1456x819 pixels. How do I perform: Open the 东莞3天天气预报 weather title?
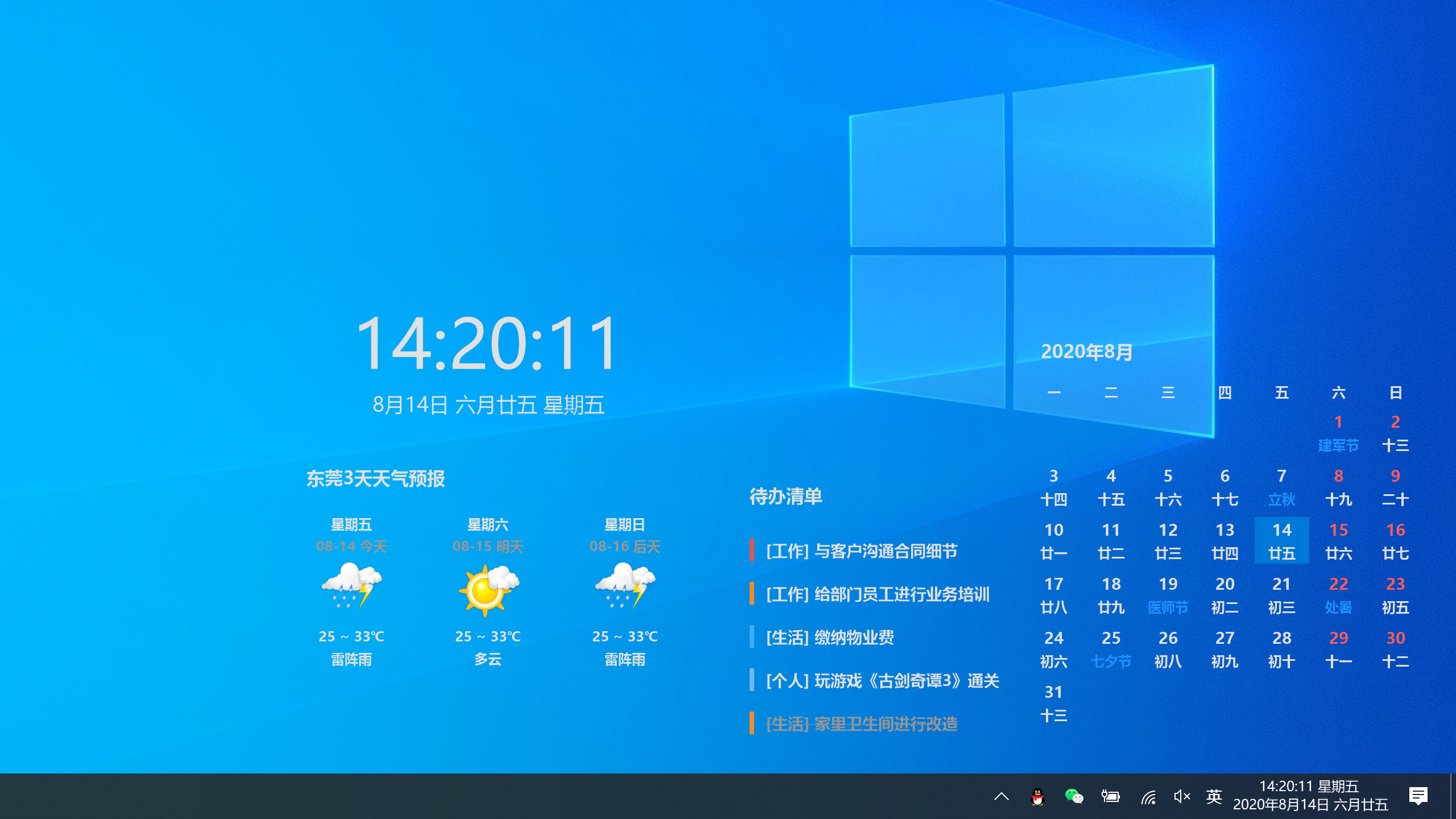coord(375,479)
